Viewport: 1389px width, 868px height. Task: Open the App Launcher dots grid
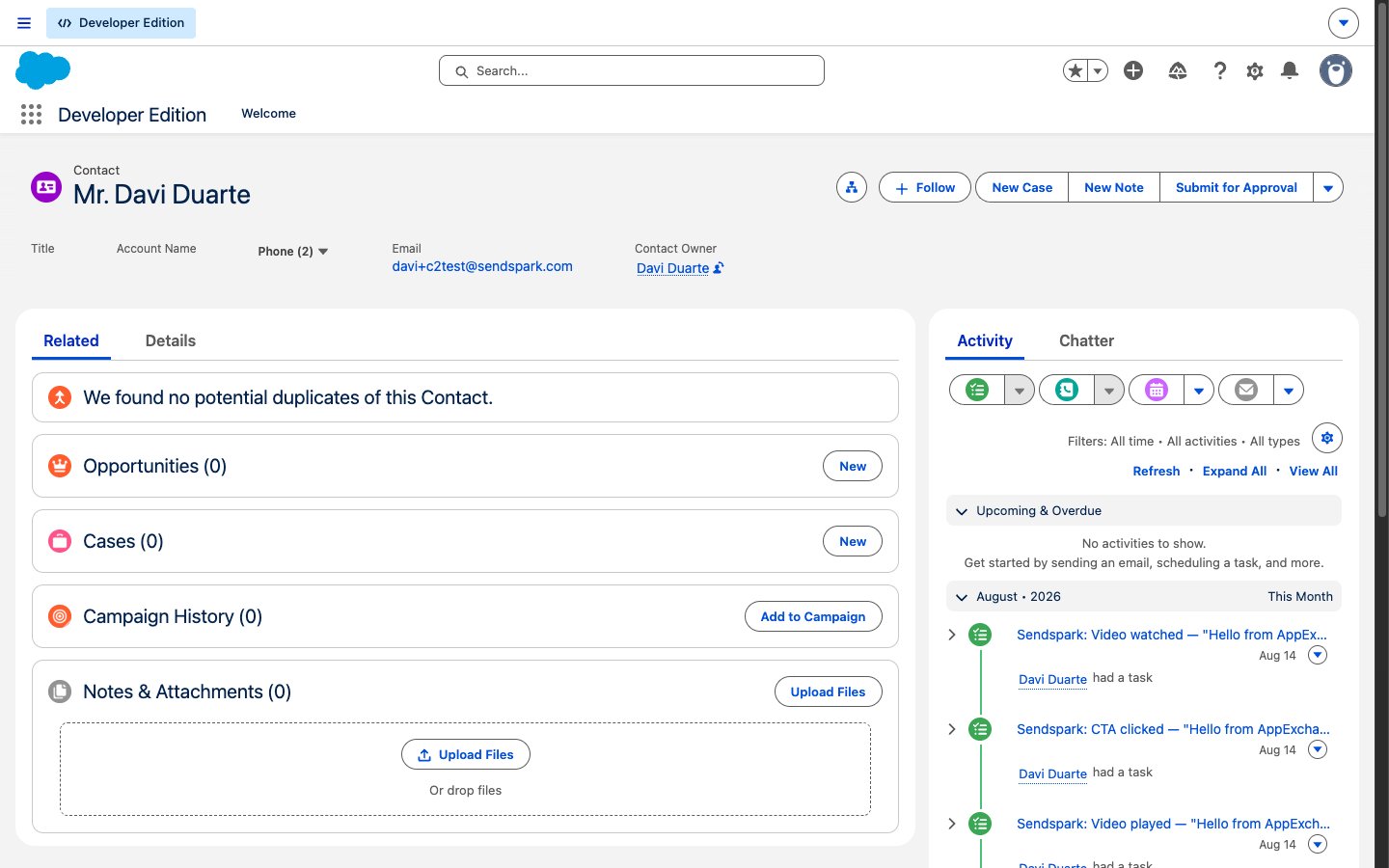point(31,115)
